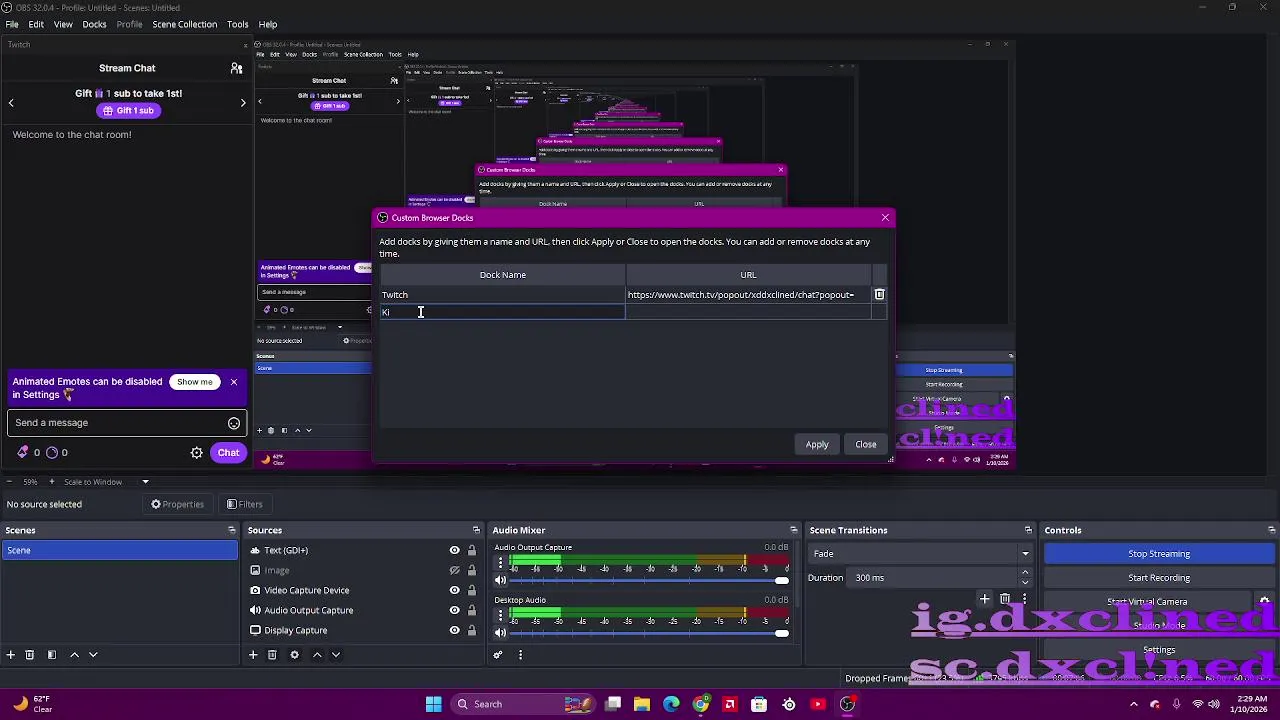Remove selected source with trash icon
This screenshot has height=720, width=1280.
[272, 654]
